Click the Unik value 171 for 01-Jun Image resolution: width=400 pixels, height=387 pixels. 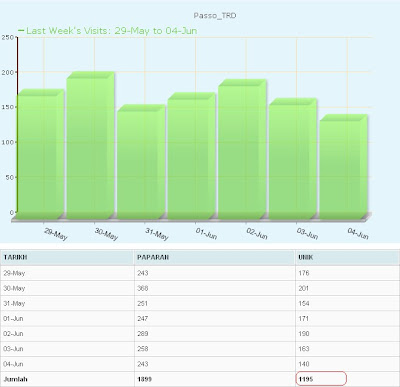304,319
